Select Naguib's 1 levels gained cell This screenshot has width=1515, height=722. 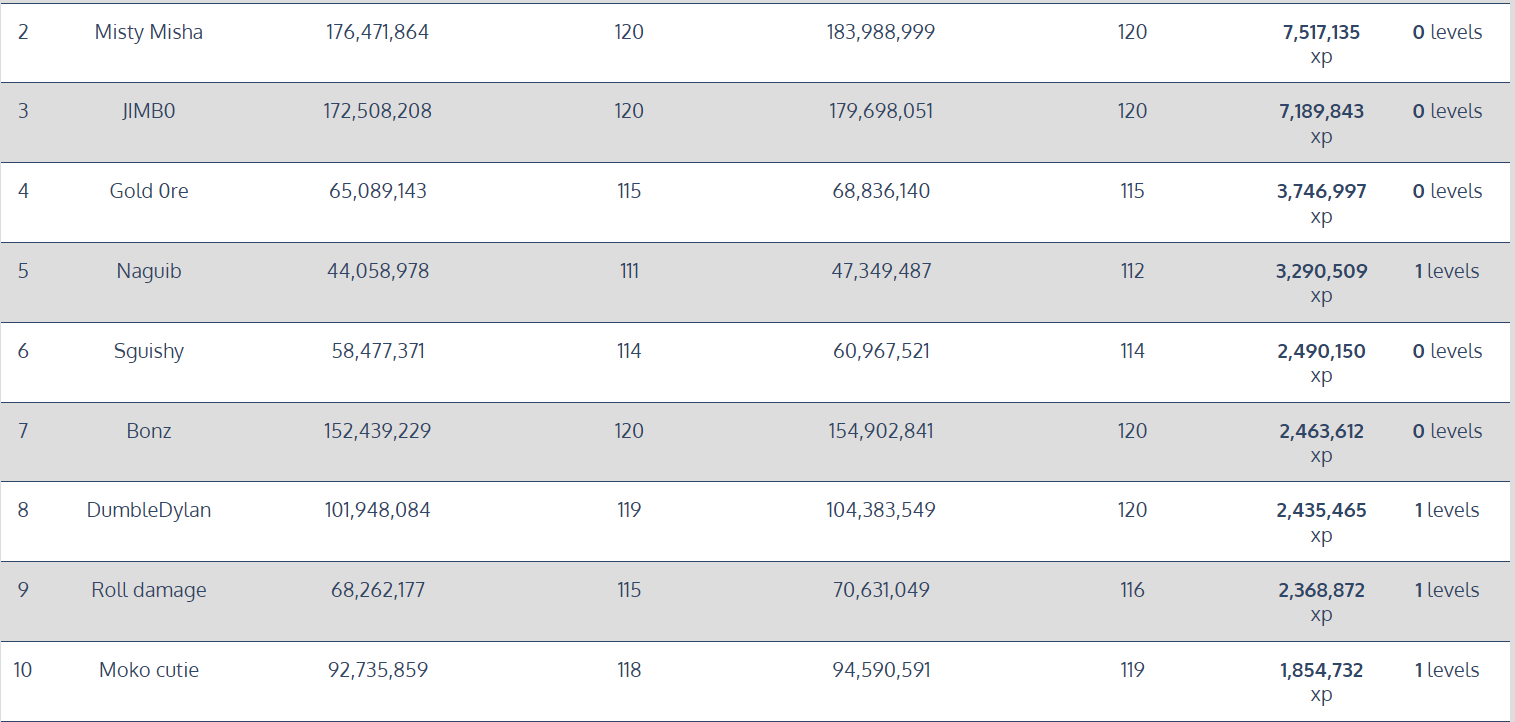(x=1447, y=271)
